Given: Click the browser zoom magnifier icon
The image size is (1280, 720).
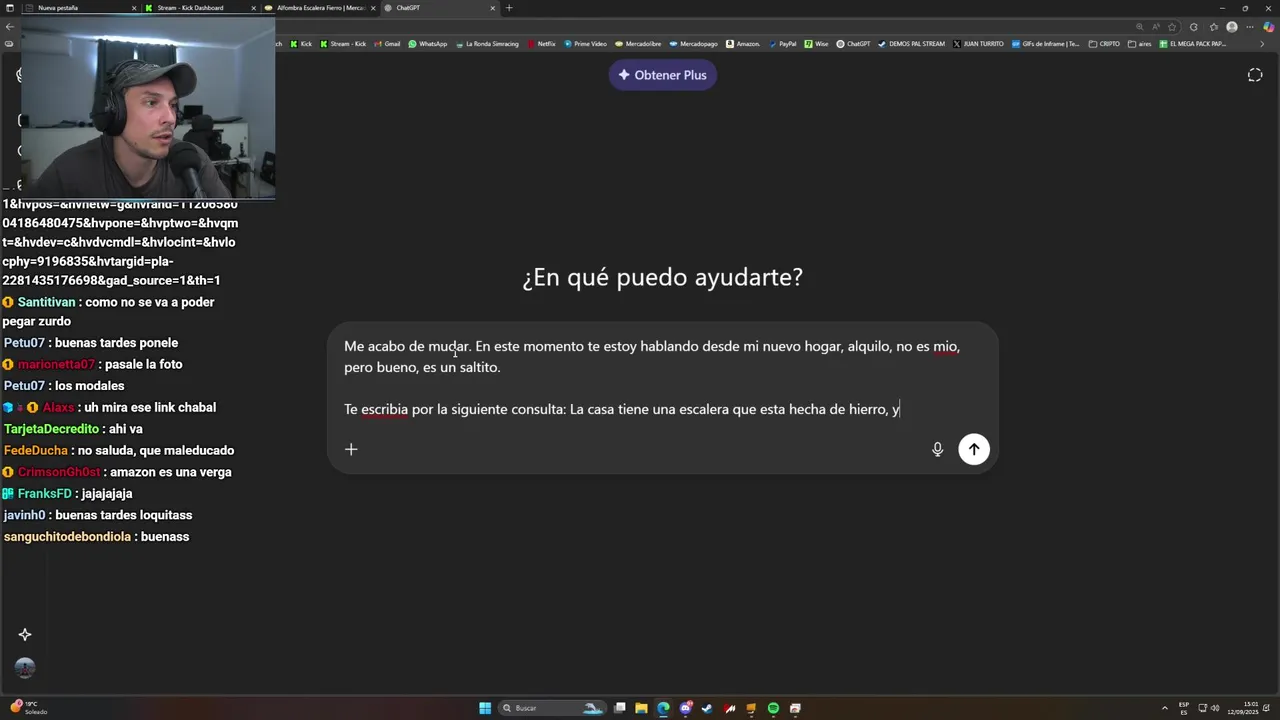Looking at the screenshot, I should 1139,27.
